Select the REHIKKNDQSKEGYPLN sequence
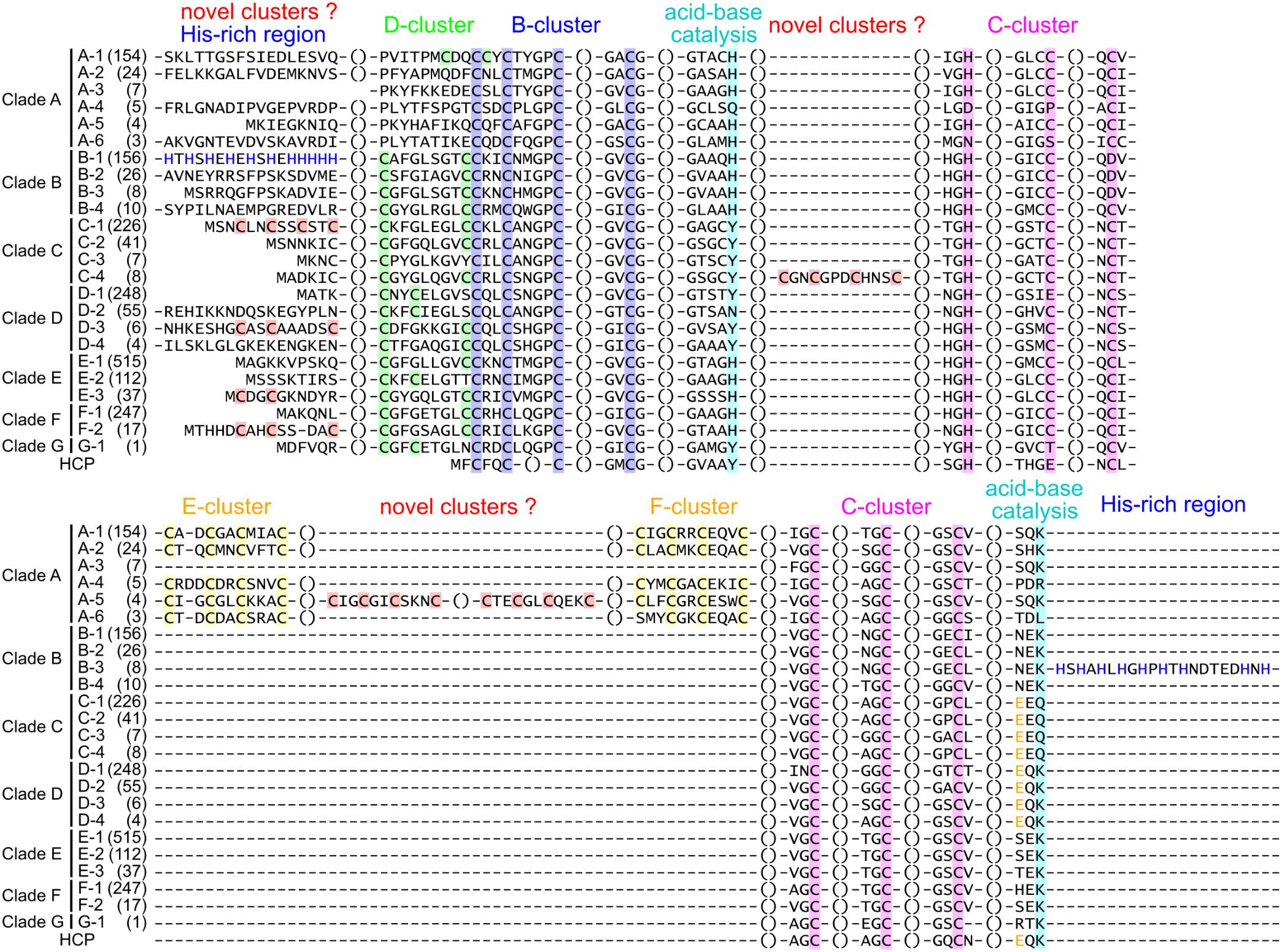 [251, 312]
